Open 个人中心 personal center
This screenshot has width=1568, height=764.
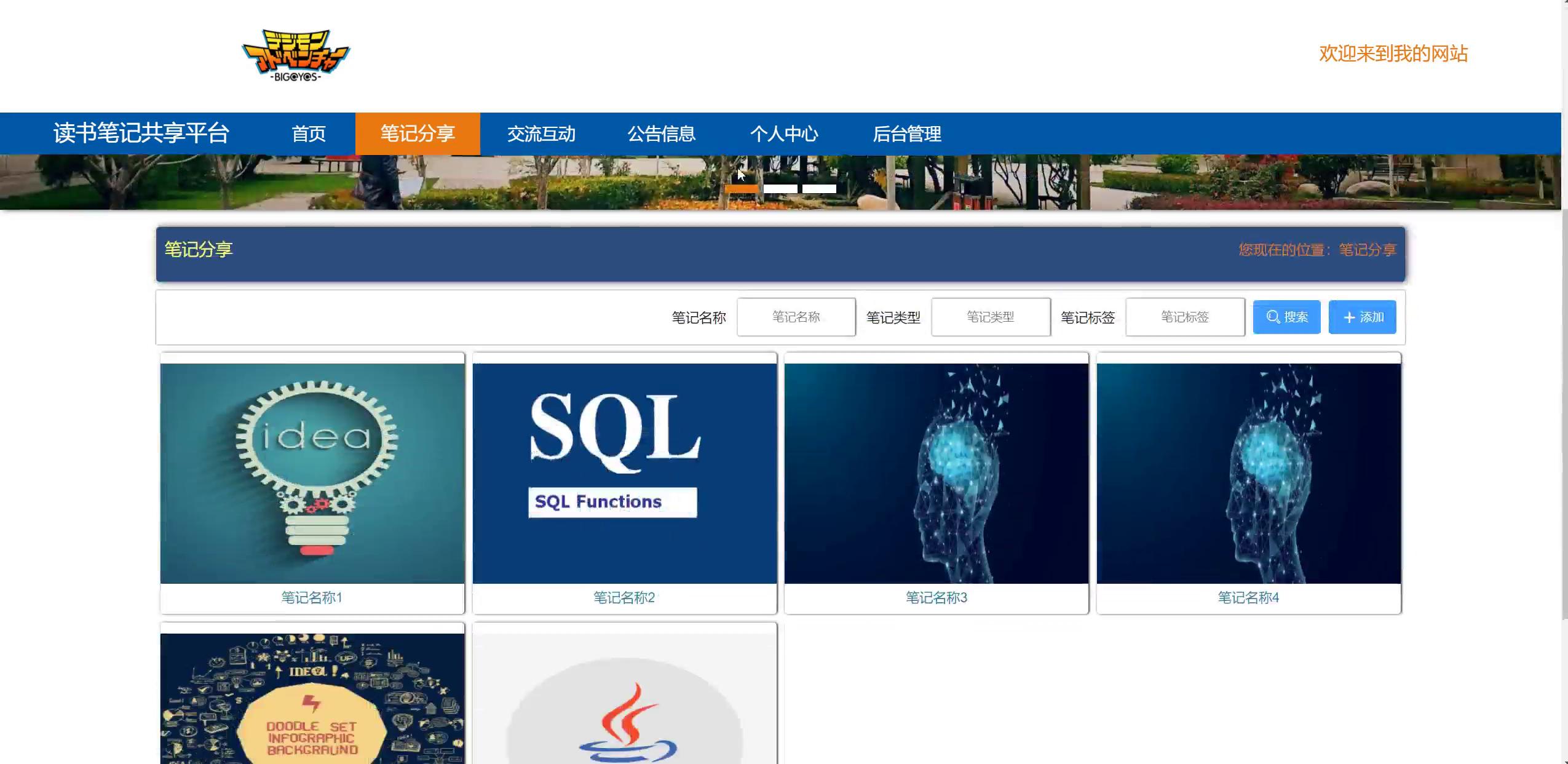(784, 133)
